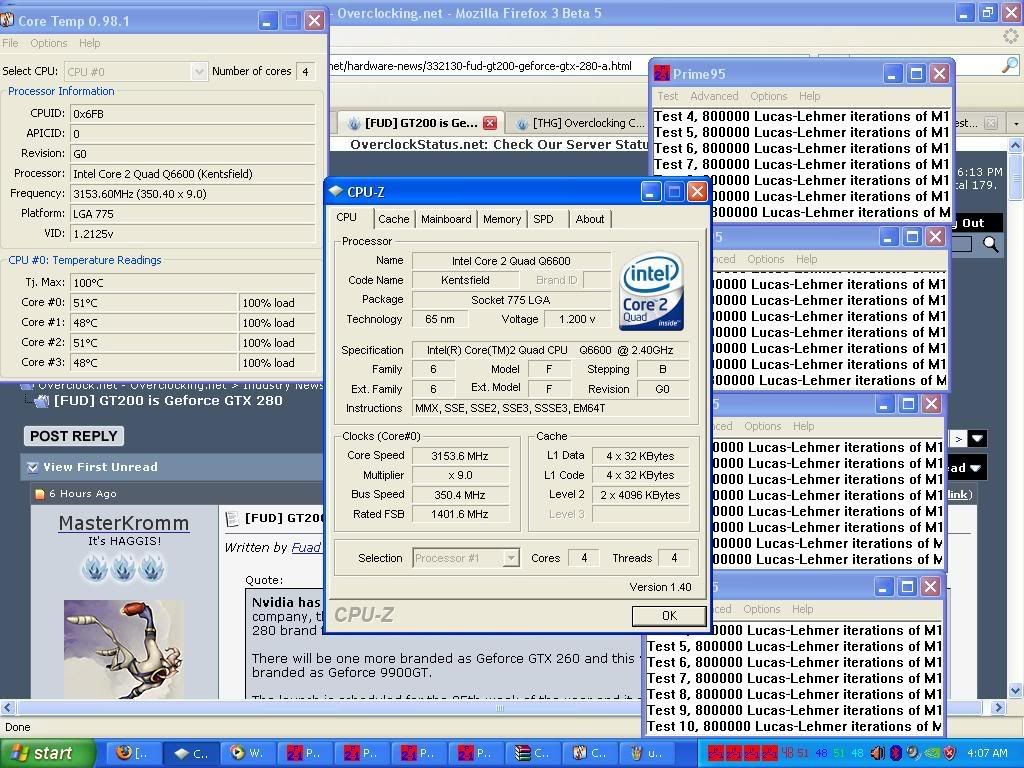Open the Advanced menu in Prime95
The image size is (1024, 768).
tap(714, 96)
